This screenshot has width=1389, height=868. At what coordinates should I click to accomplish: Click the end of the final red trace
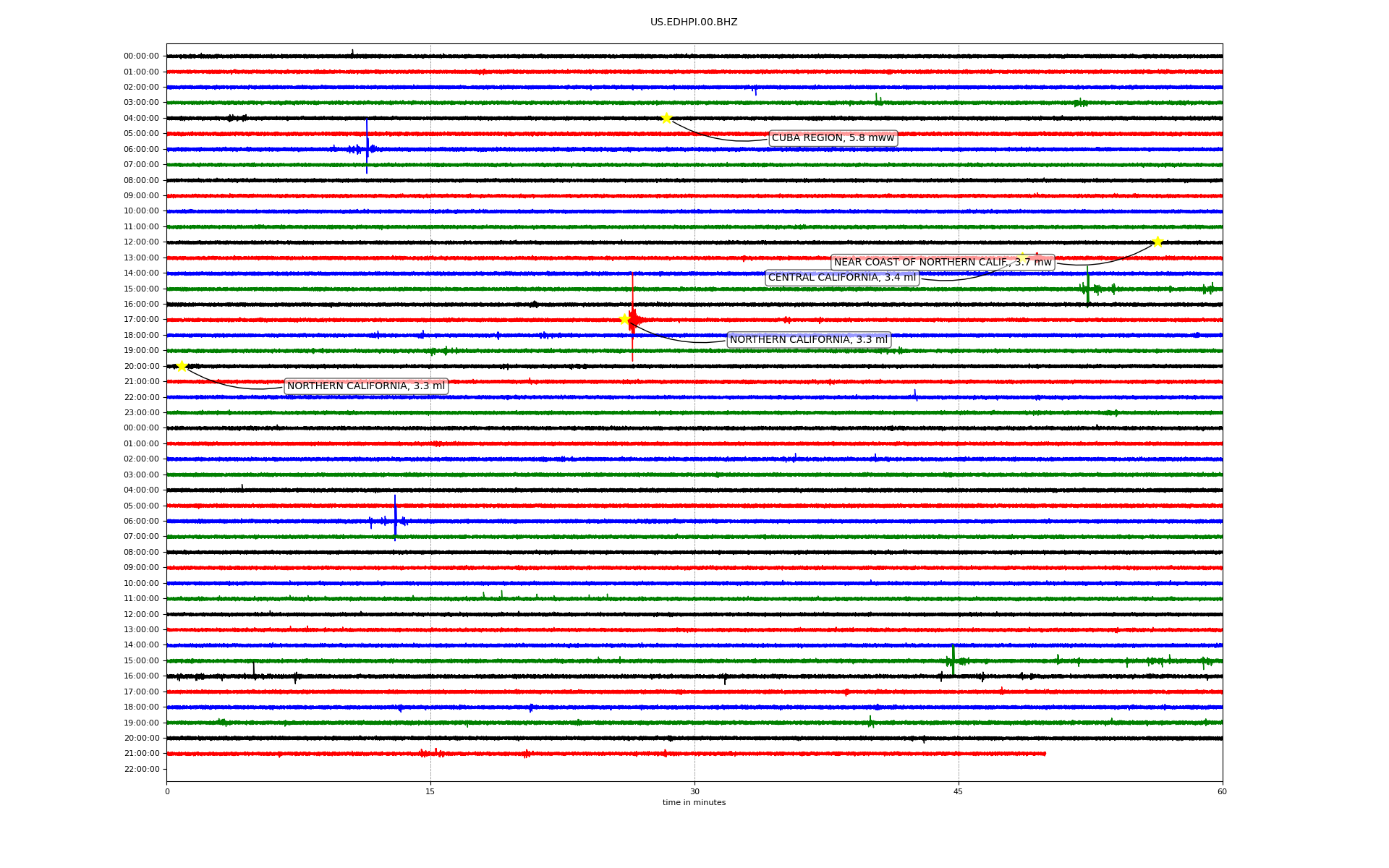point(1045,754)
